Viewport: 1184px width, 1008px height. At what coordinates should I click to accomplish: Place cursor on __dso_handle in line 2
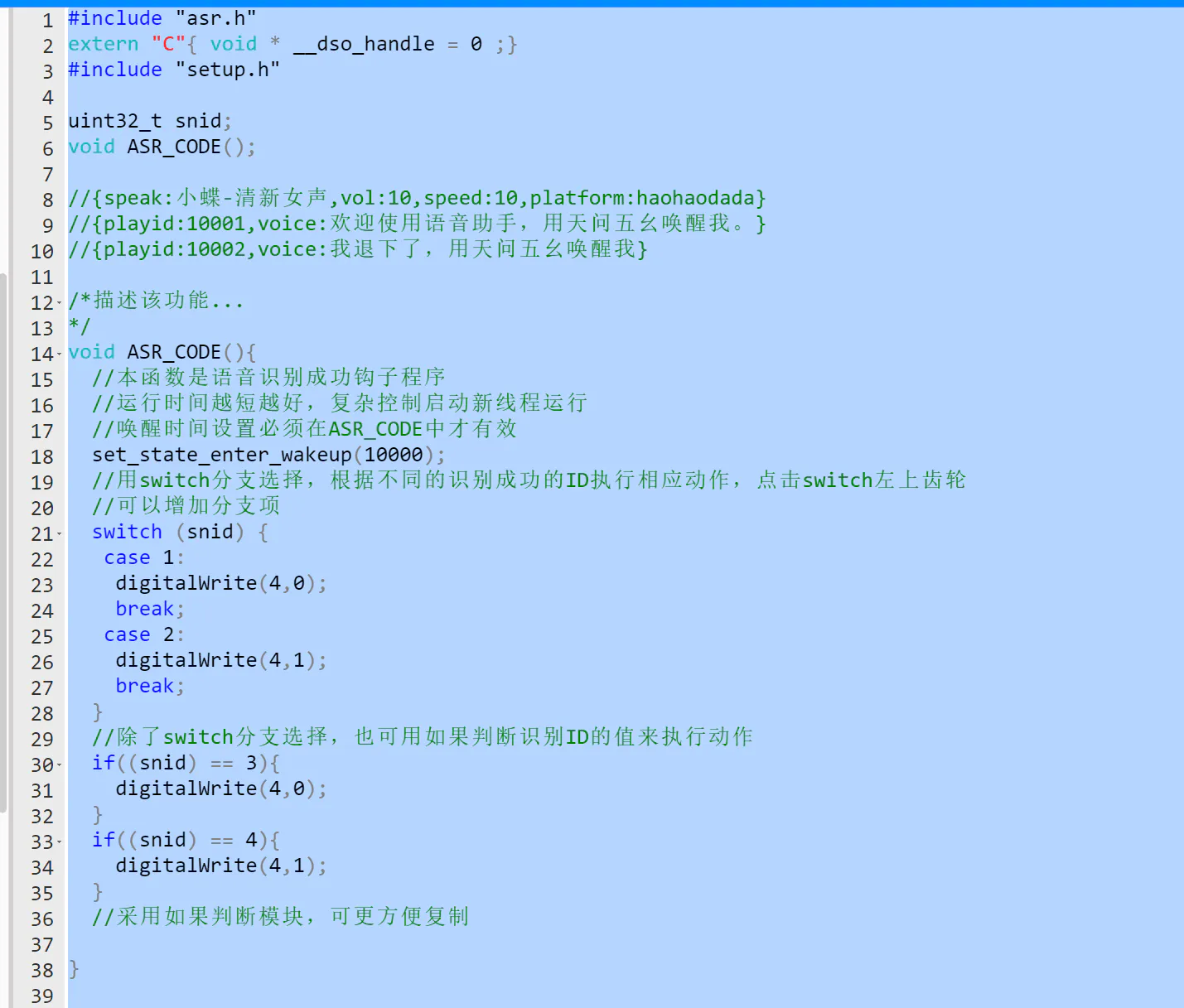364,44
